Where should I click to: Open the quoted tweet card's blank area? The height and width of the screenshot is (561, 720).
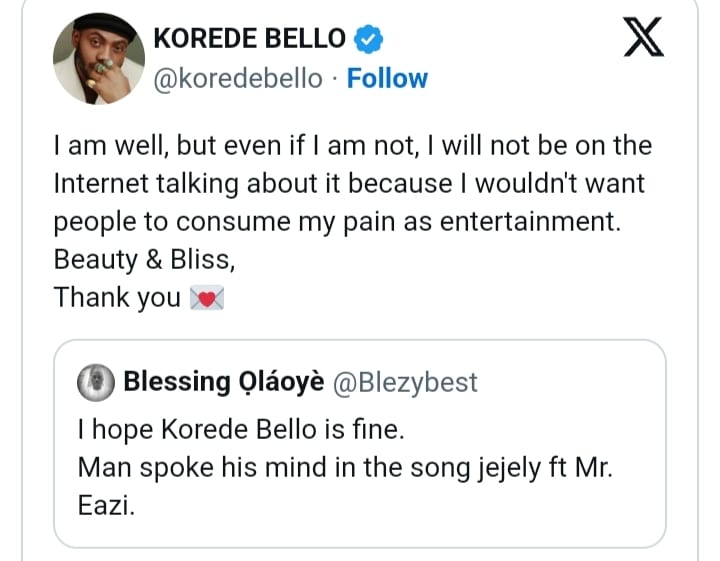pos(450,510)
